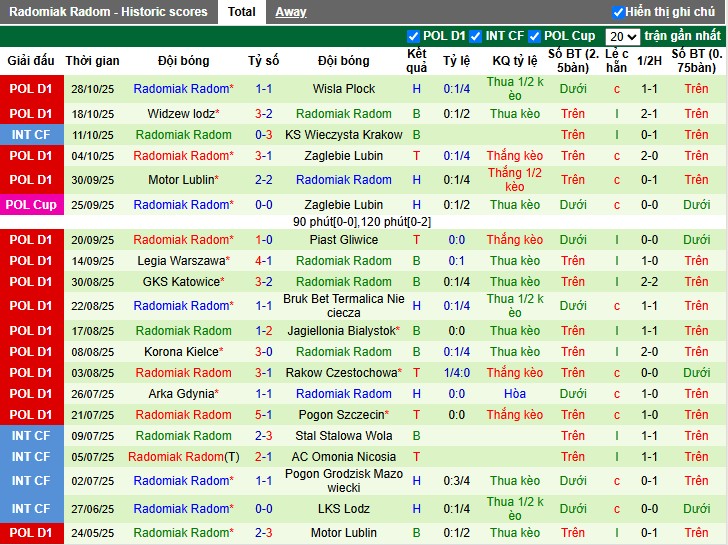Open the AC Omonia Nicosia team link
Viewport: 728px width, 545px height.
(344, 457)
